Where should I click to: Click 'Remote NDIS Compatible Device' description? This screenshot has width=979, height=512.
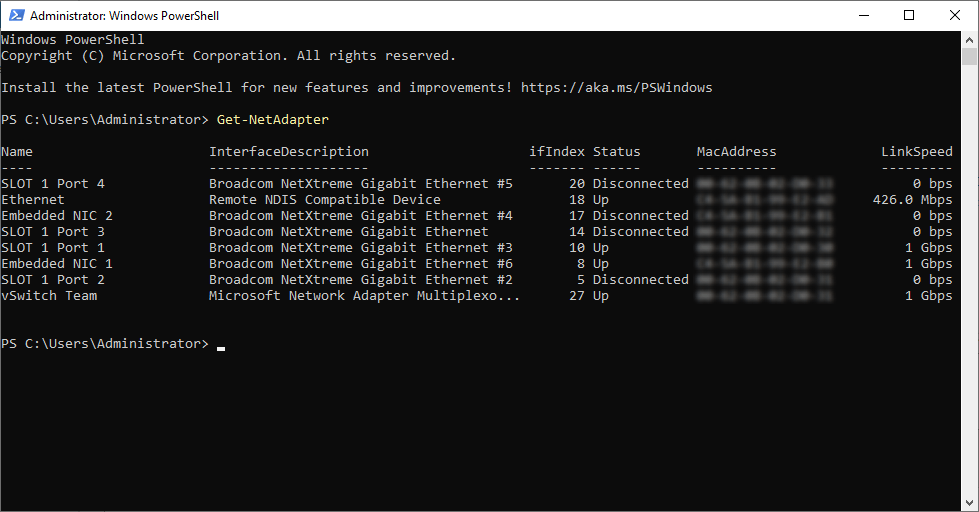pos(325,199)
